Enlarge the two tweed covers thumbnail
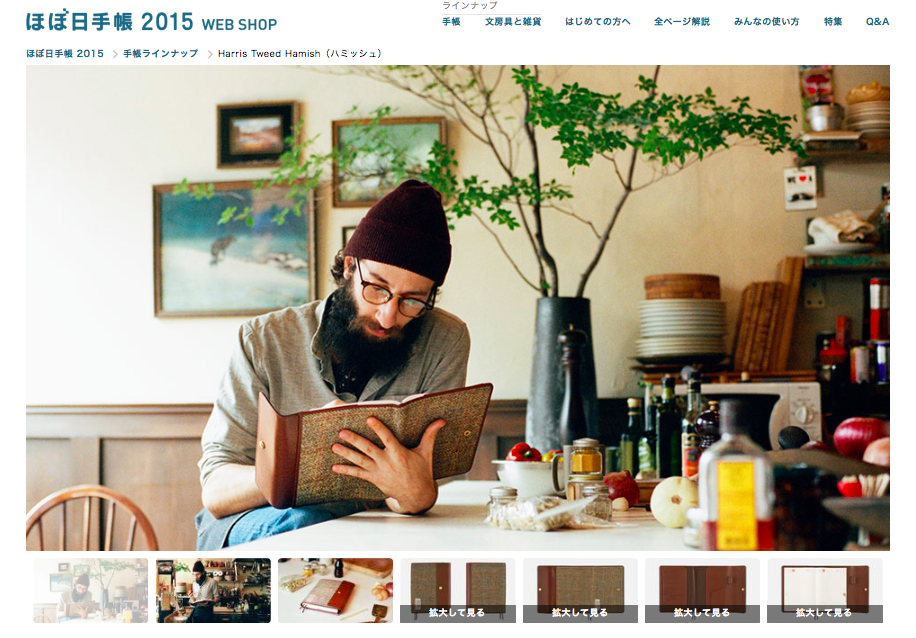The width and height of the screenshot is (916, 638). [x=457, y=591]
